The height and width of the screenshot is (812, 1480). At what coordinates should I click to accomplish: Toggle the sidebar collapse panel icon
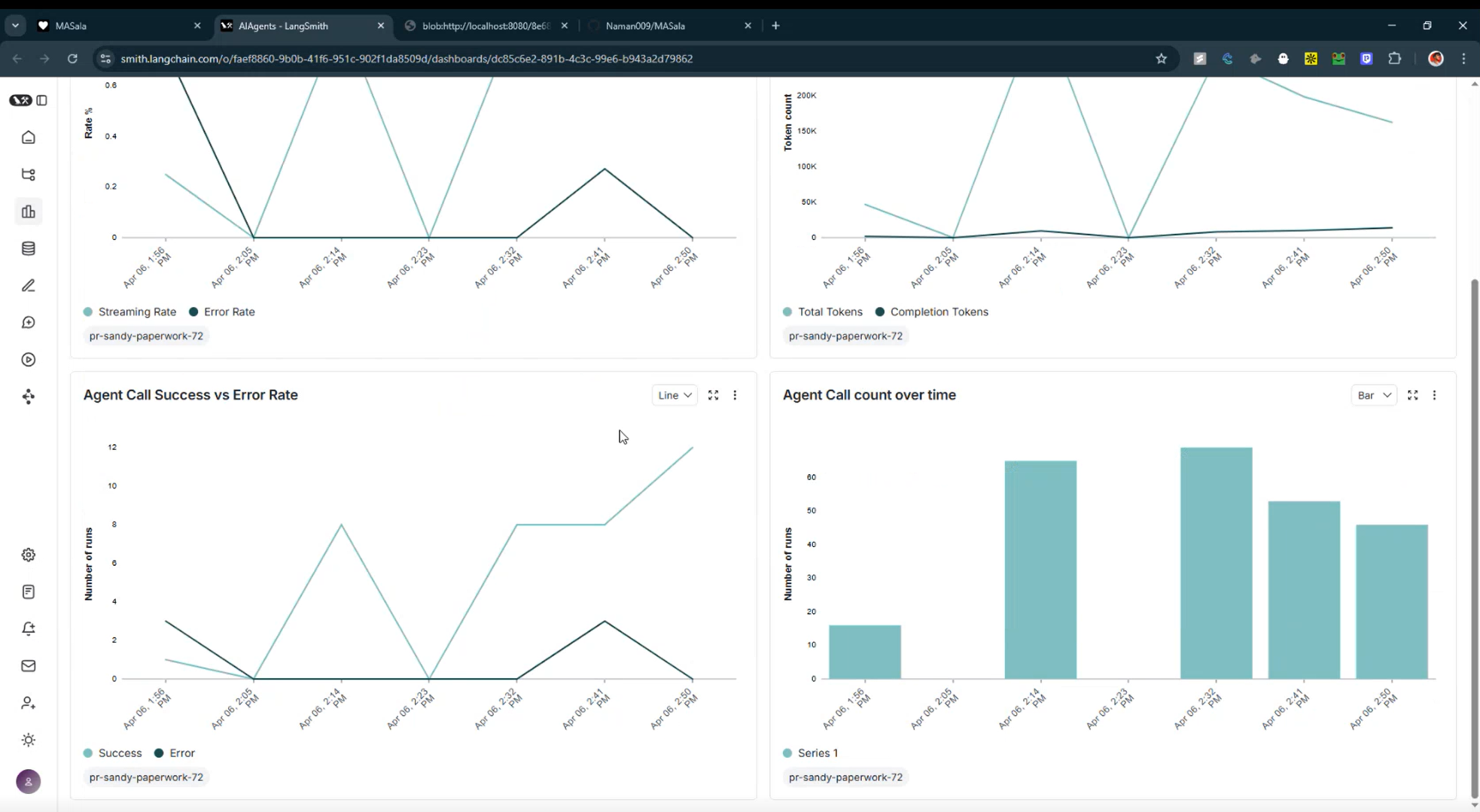[42, 100]
